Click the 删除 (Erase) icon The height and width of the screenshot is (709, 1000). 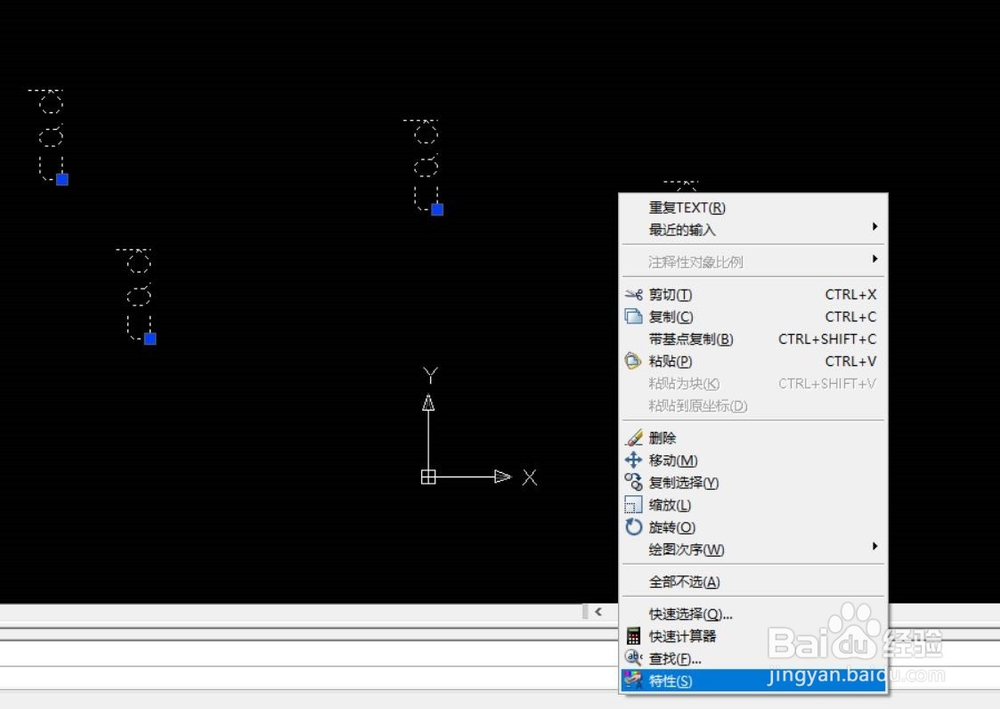coord(634,437)
